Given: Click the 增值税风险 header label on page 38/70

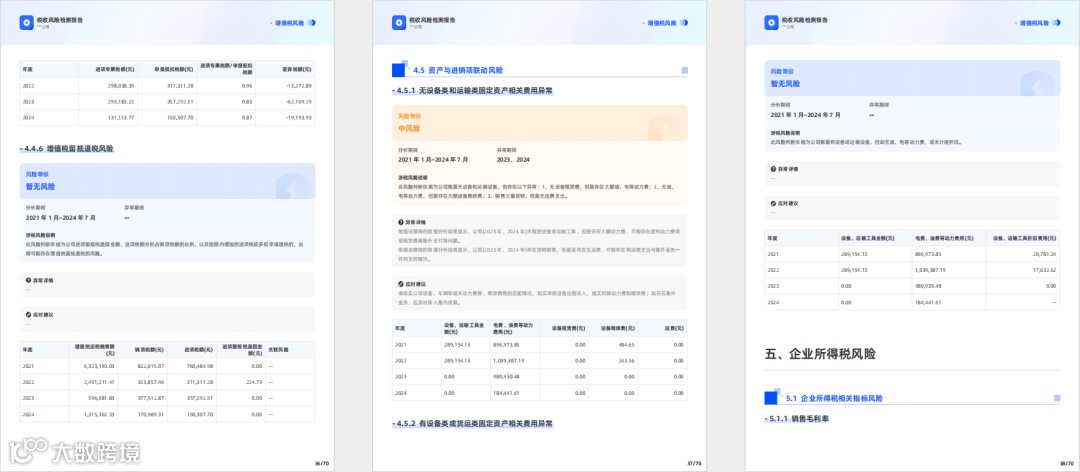Looking at the screenshot, I should pos(1033,23).
